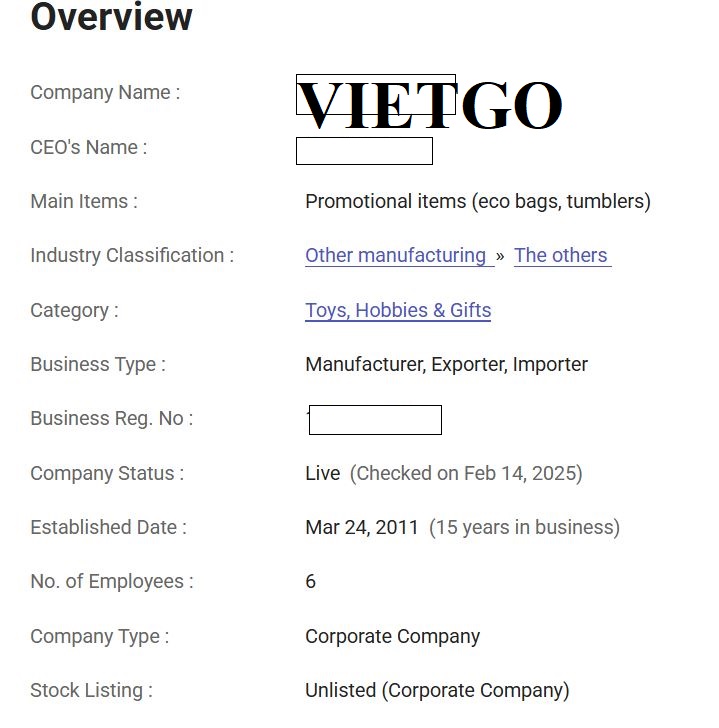Open the "Toys, Hobbies & Gifts" category link
The height and width of the screenshot is (728, 719).
click(x=398, y=310)
